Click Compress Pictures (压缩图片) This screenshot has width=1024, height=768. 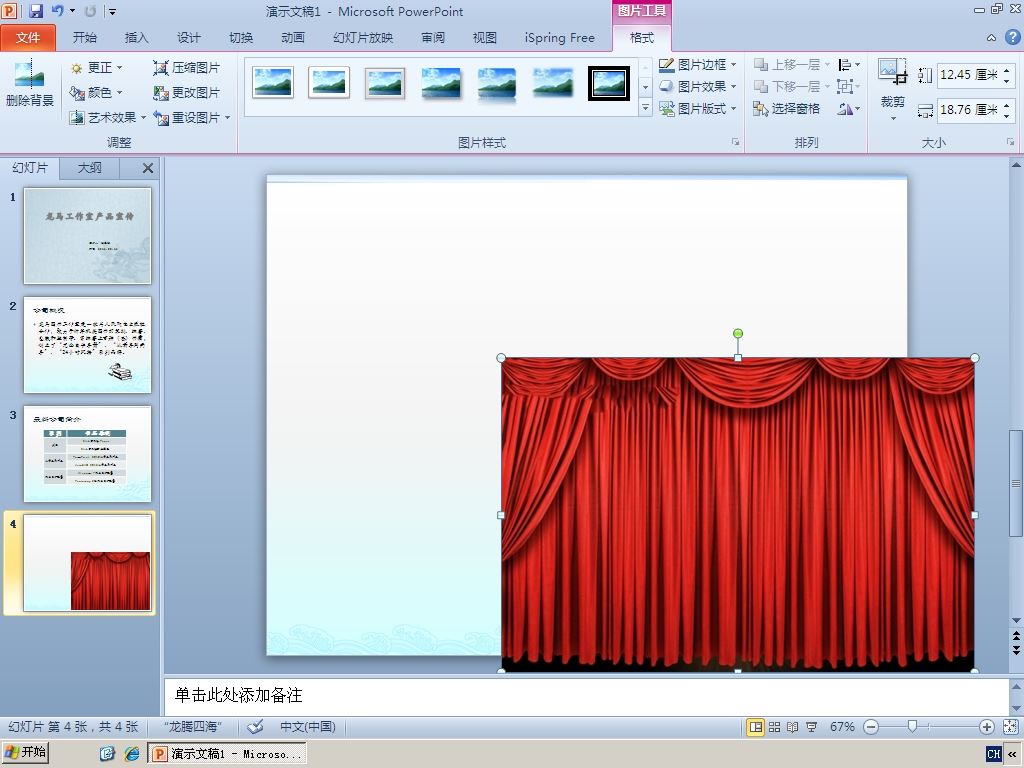click(187, 67)
